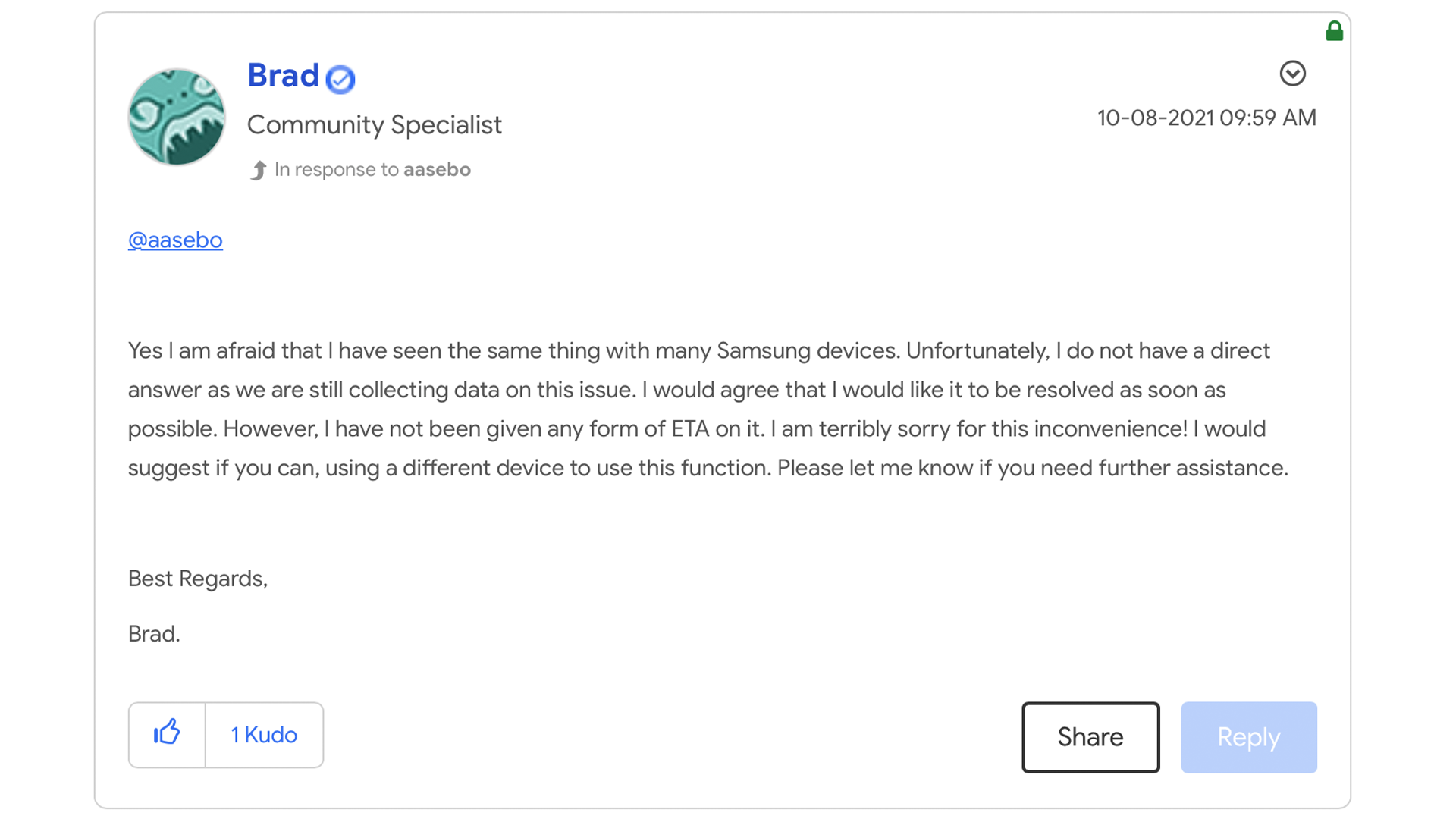Click the word Samsung in the post
1456x819 pixels.
tap(764, 350)
